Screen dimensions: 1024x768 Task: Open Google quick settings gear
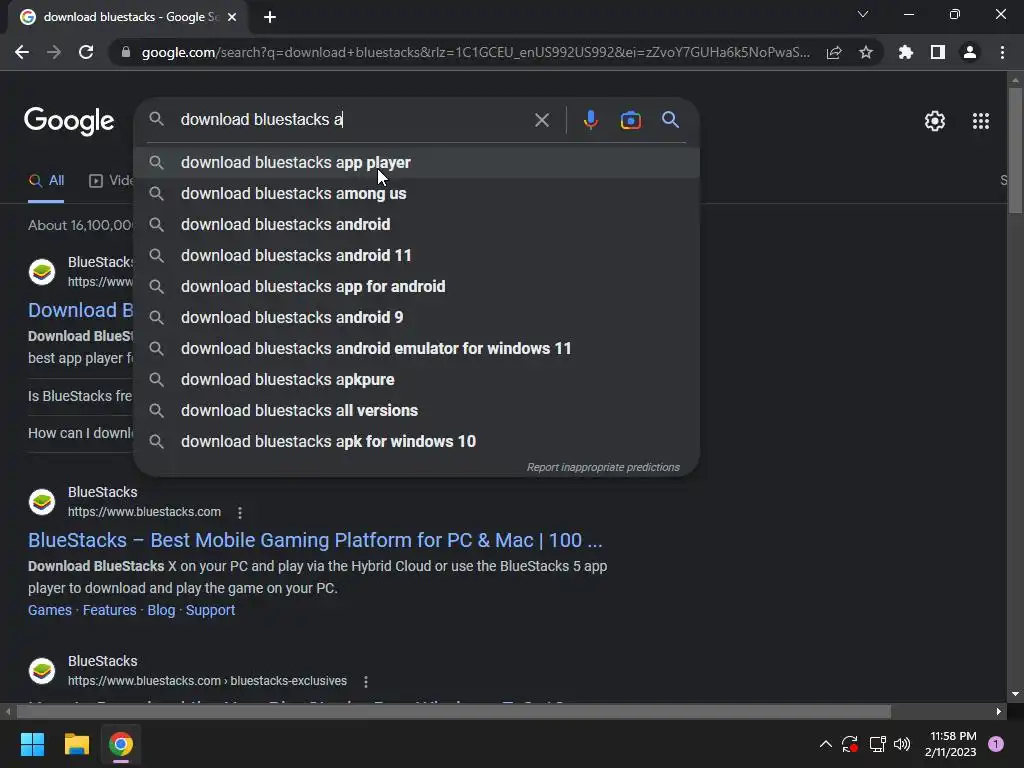point(935,121)
